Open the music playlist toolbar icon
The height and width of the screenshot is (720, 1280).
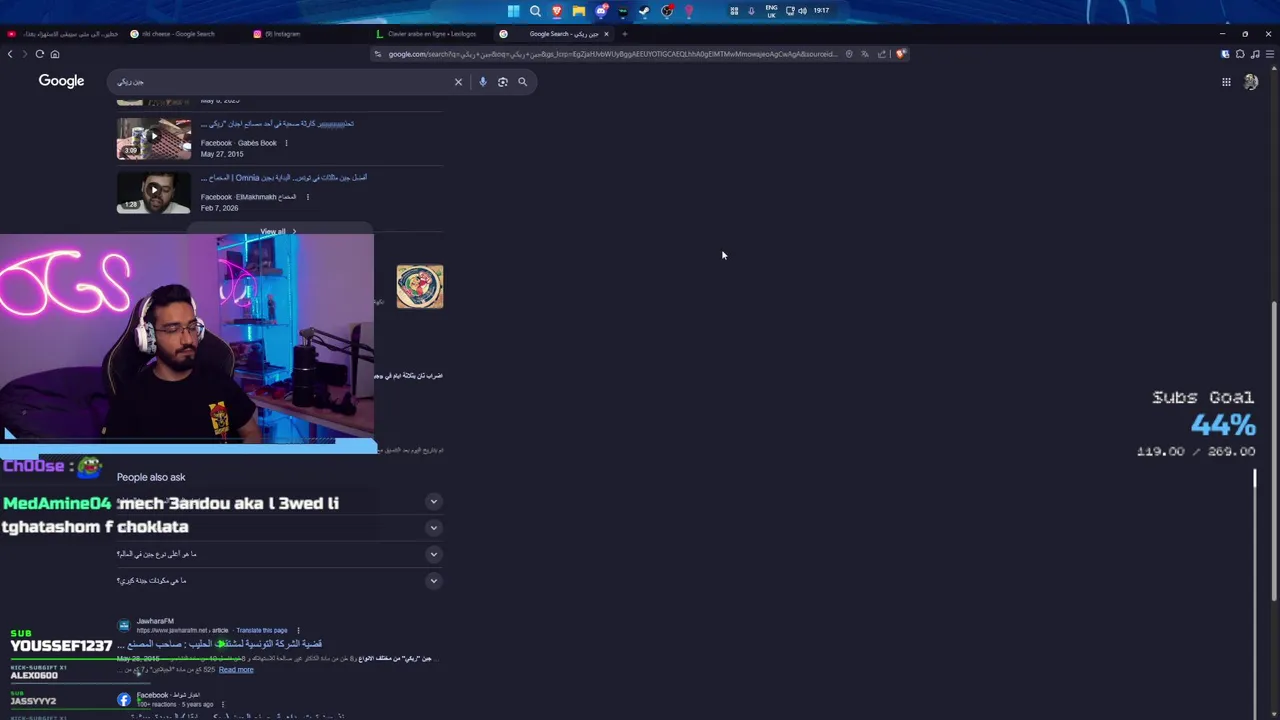pyautogui.click(x=1255, y=54)
